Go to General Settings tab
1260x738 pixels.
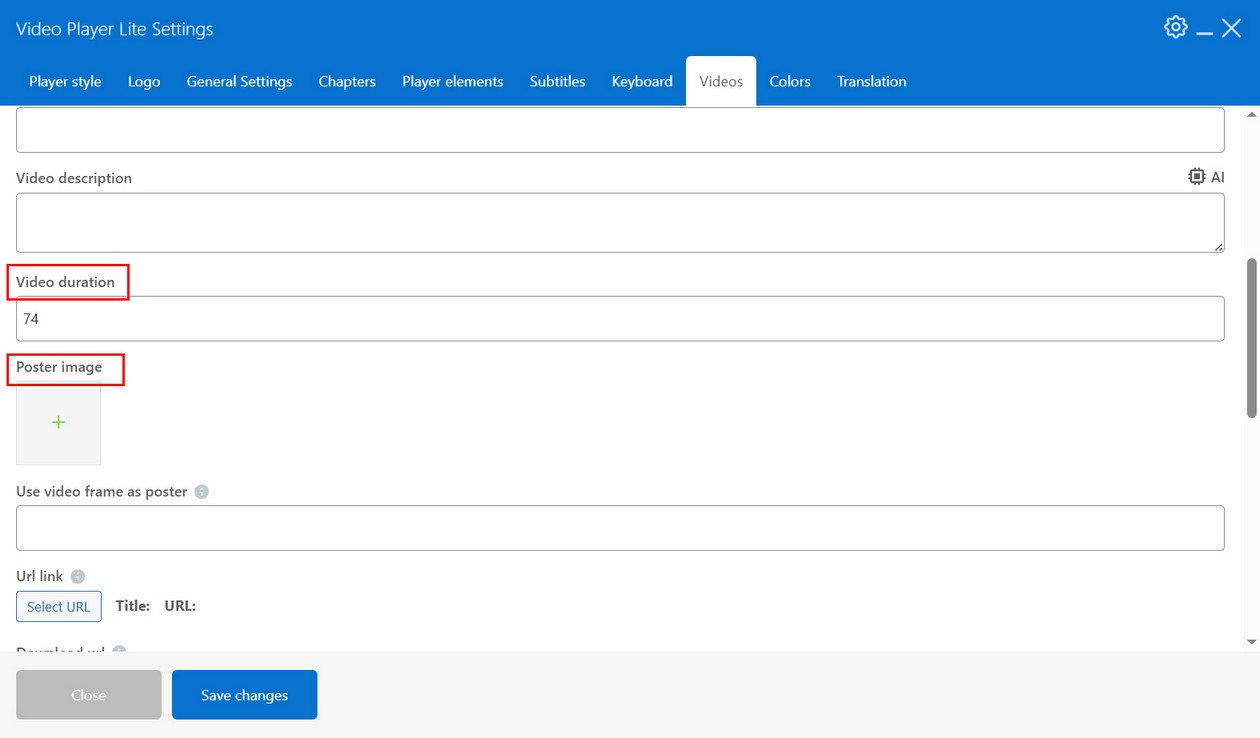[239, 82]
